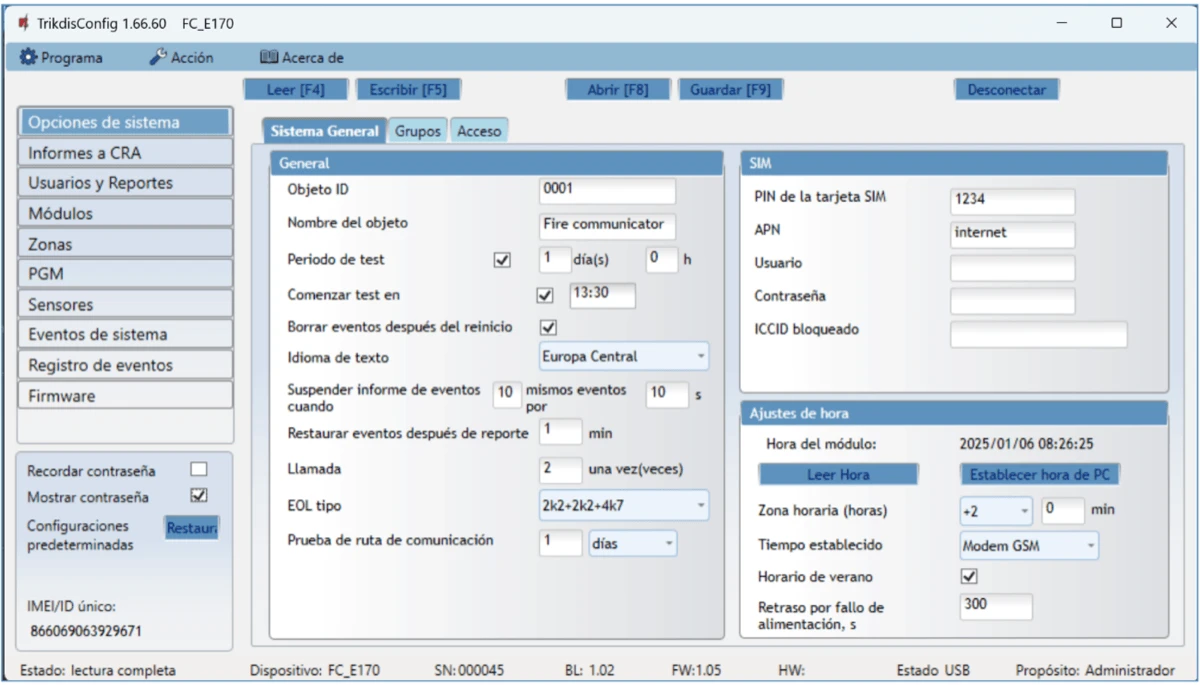
Task: Click the Acerca de book icon
Action: point(268,58)
